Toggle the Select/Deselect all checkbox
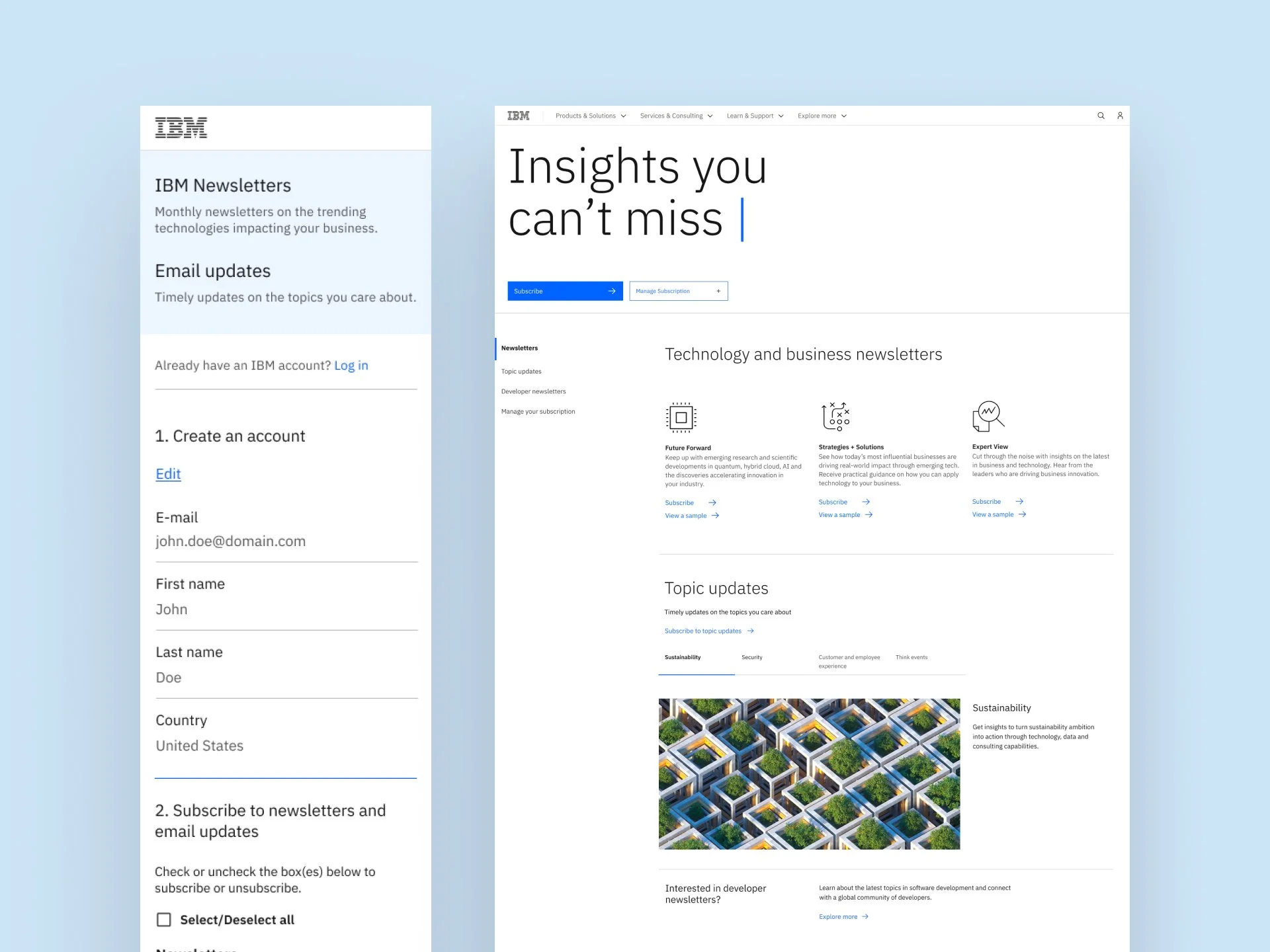 [x=163, y=920]
